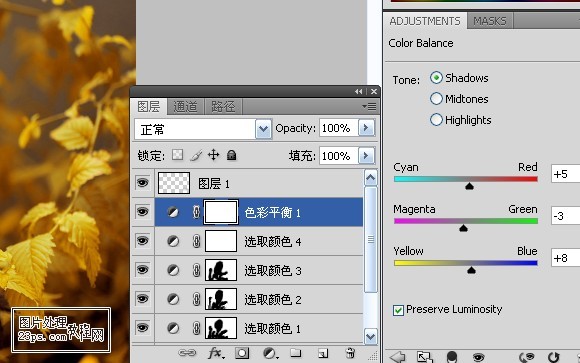This screenshot has width=580, height=363.
Task: Lock position move icon
Action: coord(213,155)
